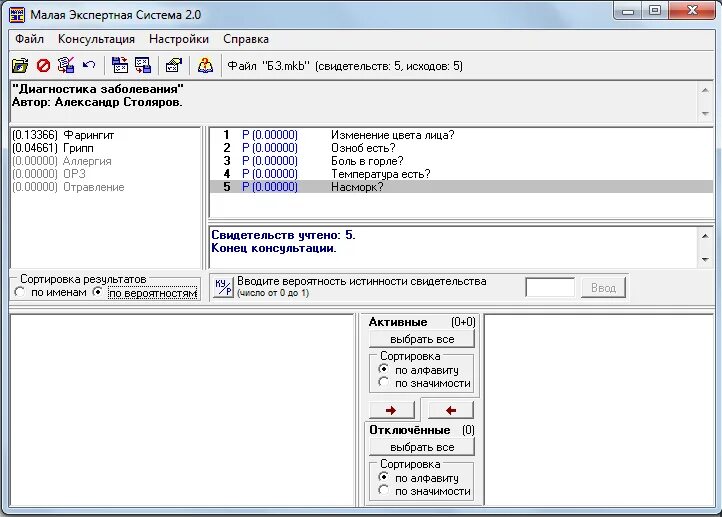Select question Боль в горле?
Image resolution: width=722 pixels, height=517 pixels.
tap(461, 161)
